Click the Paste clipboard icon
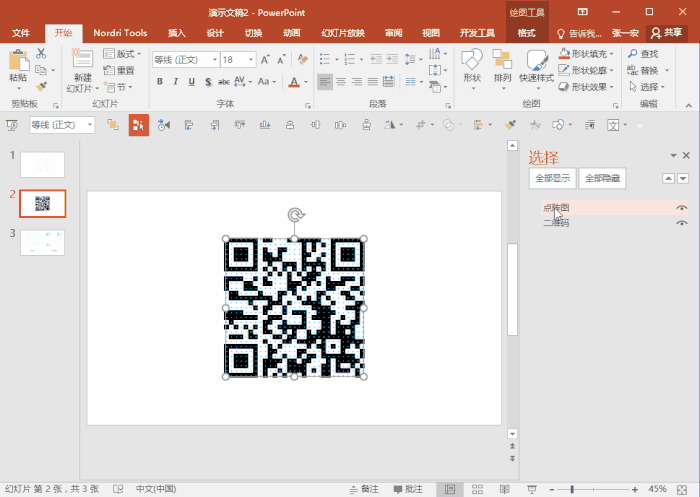The image size is (700, 497). click(x=19, y=60)
